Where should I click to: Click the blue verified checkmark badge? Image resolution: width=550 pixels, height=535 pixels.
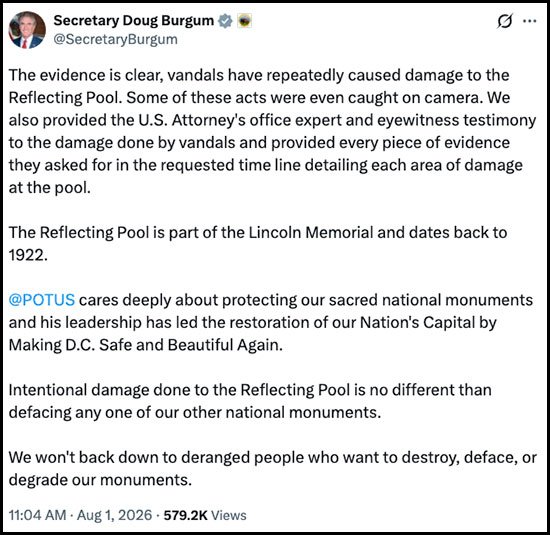click(x=225, y=21)
